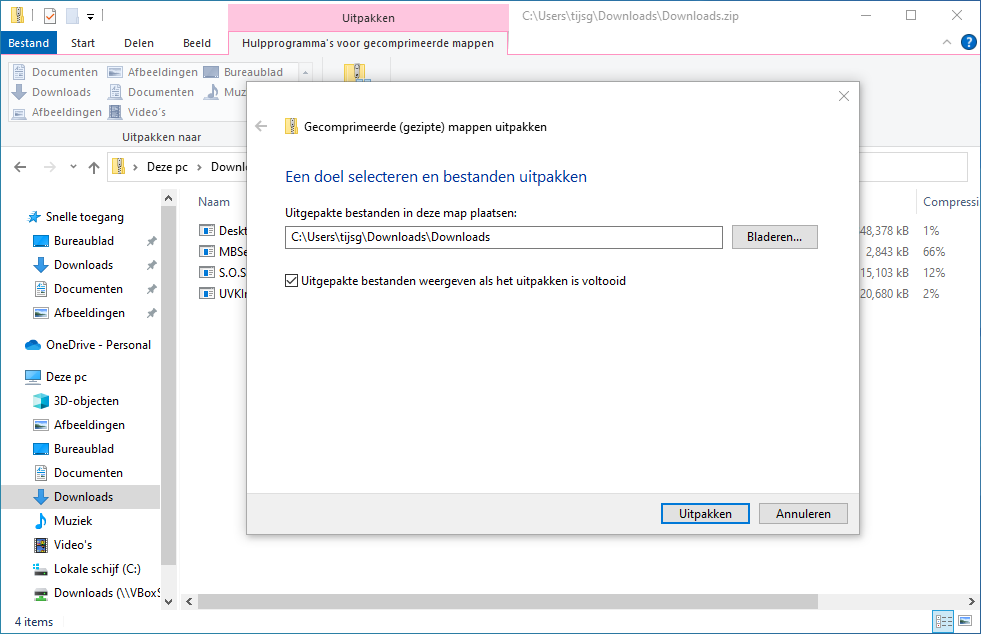Collapse the ribbon with the chevron
Viewport: 981px width, 634px height.
click(947, 42)
